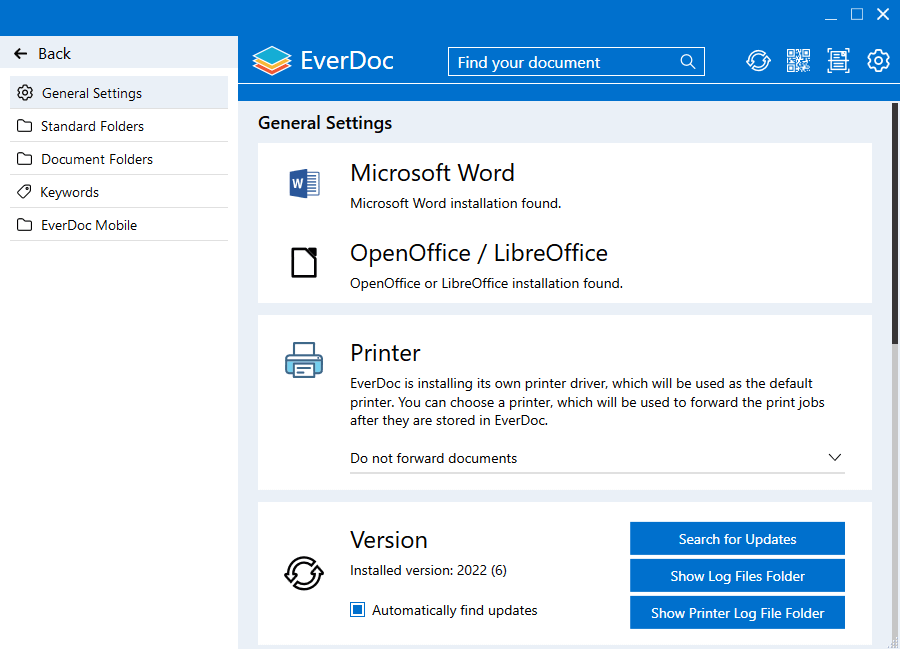Click the search magnifier inside the document search box
This screenshot has width=900, height=650.
click(688, 61)
